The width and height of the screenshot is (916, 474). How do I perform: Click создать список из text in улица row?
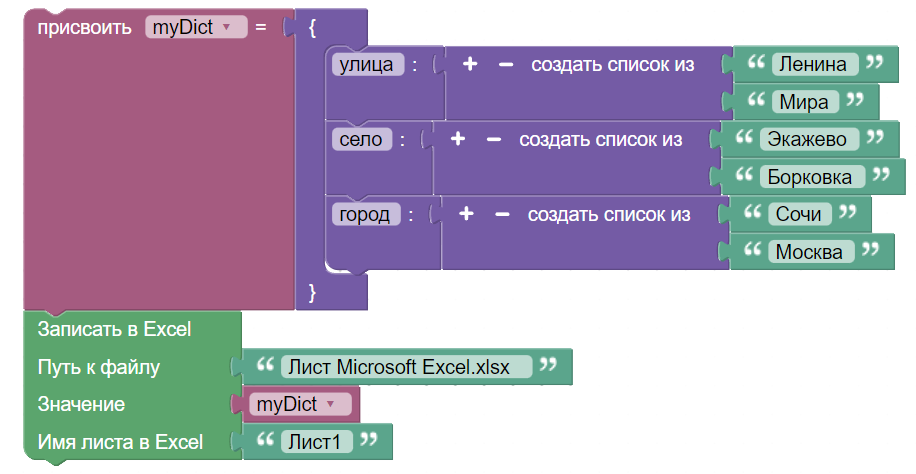[x=612, y=64]
